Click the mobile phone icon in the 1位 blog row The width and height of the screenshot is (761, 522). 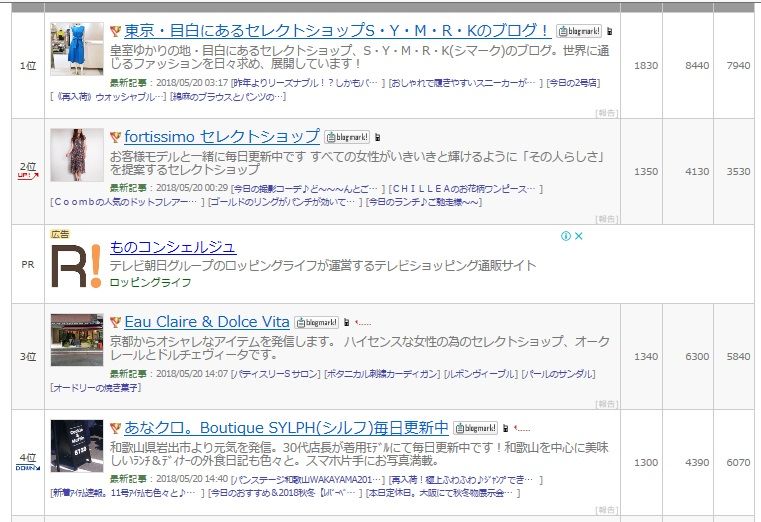pyautogui.click(x=610, y=32)
